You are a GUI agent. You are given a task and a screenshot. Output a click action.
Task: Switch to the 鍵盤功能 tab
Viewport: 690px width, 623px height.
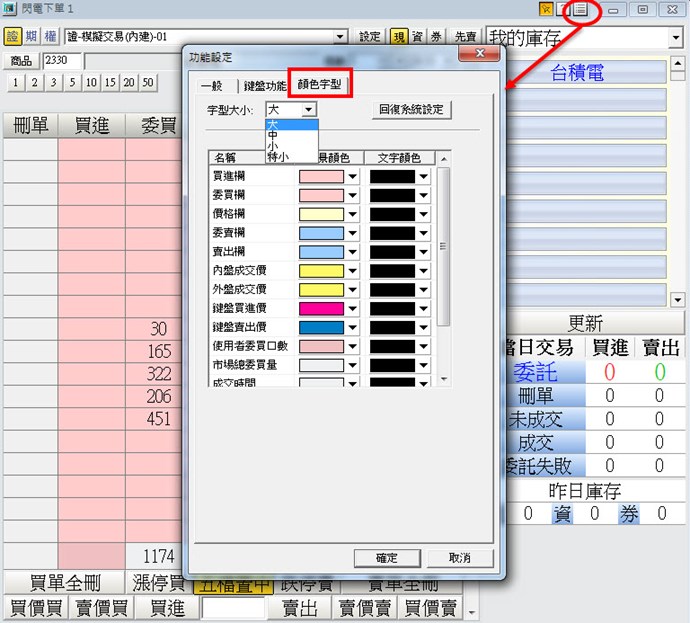(x=263, y=85)
